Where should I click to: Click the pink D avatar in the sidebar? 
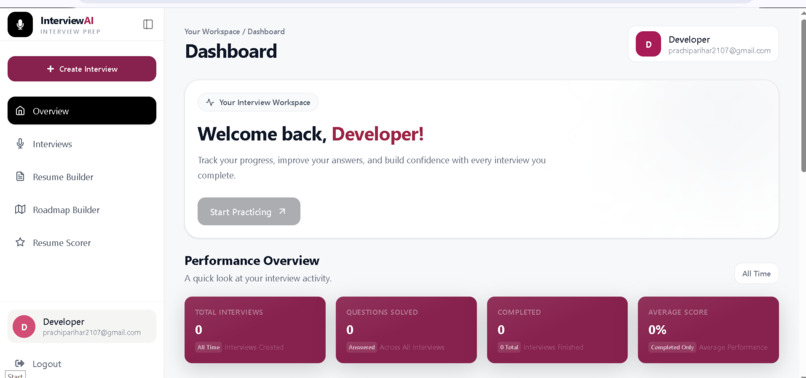coord(24,327)
